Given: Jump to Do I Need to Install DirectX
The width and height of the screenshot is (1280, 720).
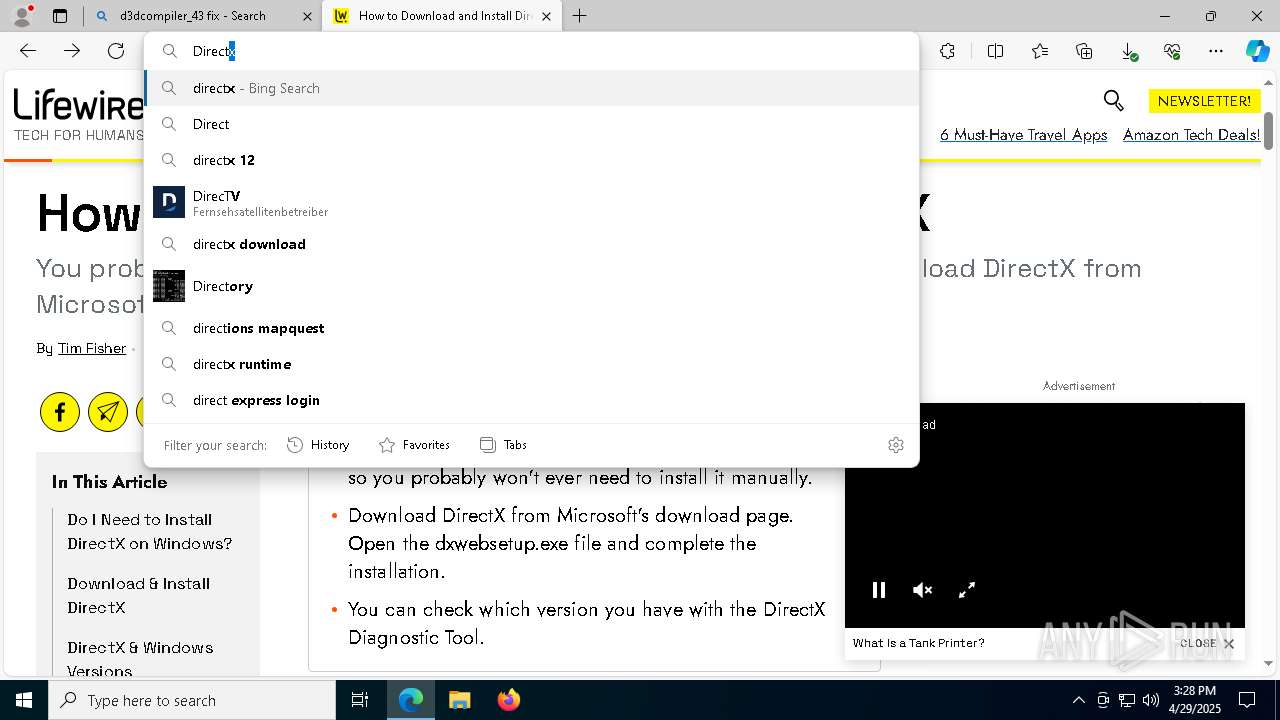Looking at the screenshot, I should pyautogui.click(x=150, y=532).
